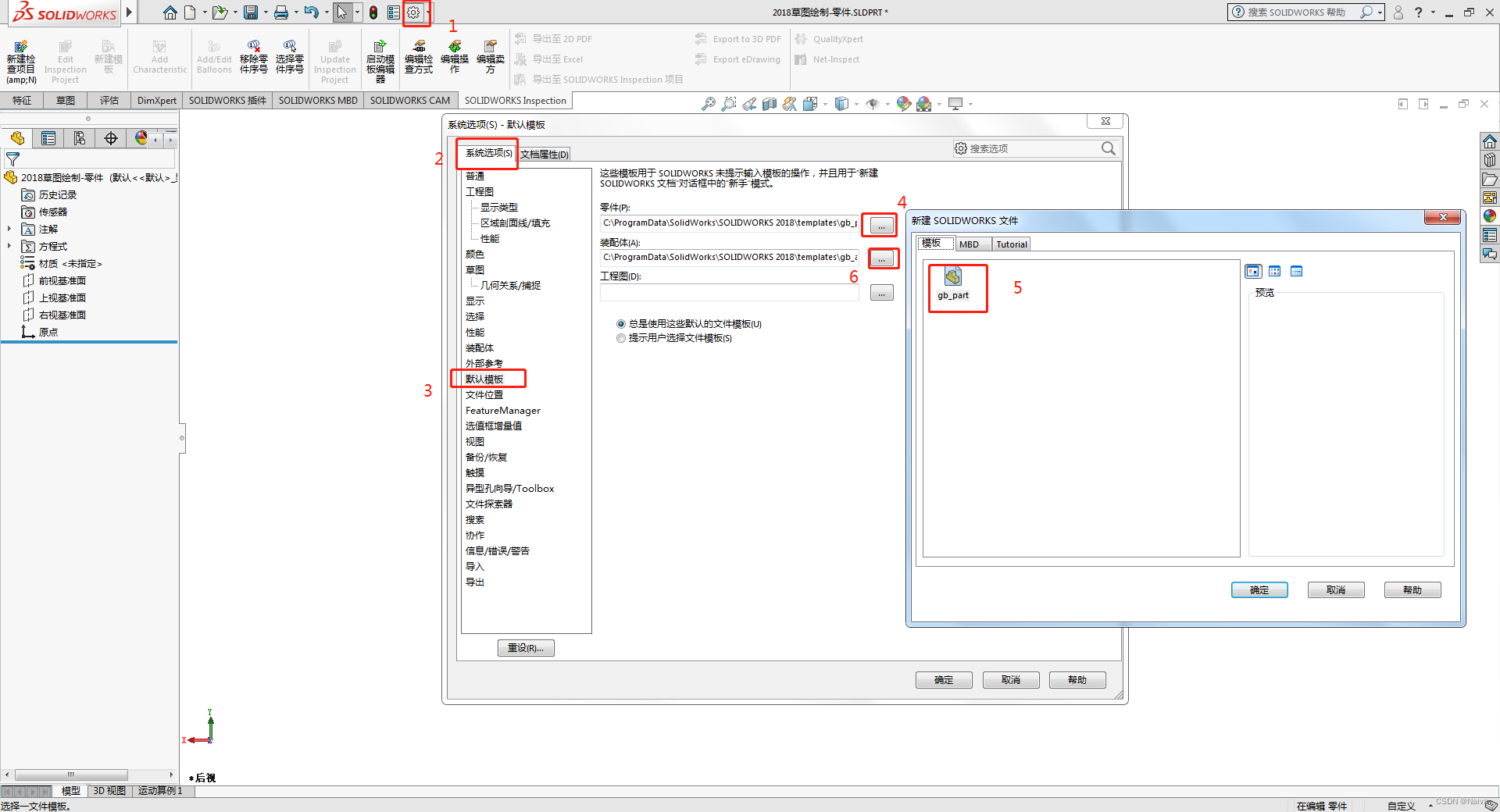Screen dimensions: 1500x812
Task: Click the Print icon
Action: tap(281, 12)
